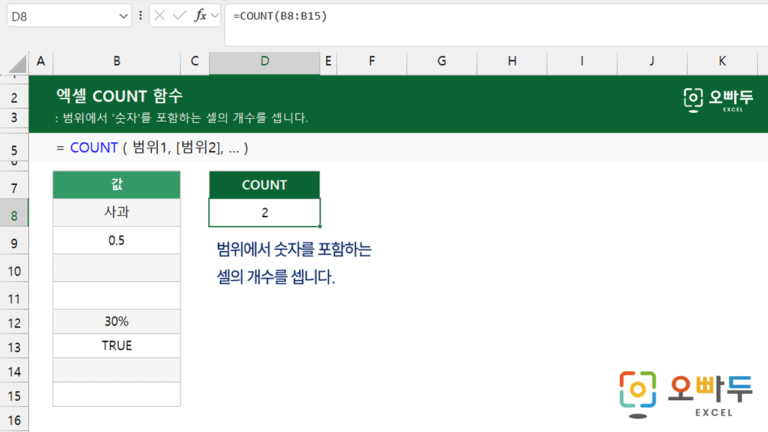Click the blue text '범위에서 숫자를 포함하는'
The height and width of the screenshot is (432, 768).
(x=294, y=249)
